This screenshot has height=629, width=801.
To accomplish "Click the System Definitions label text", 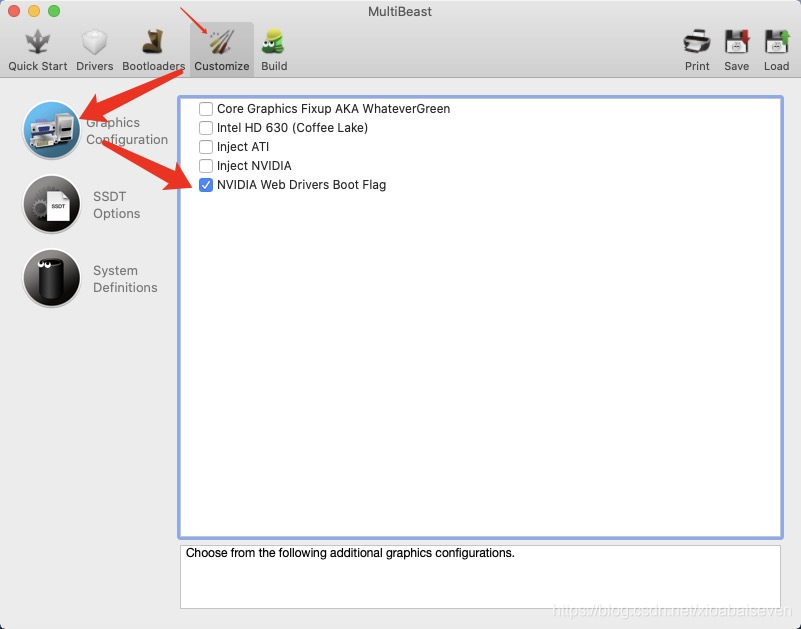I will point(125,279).
